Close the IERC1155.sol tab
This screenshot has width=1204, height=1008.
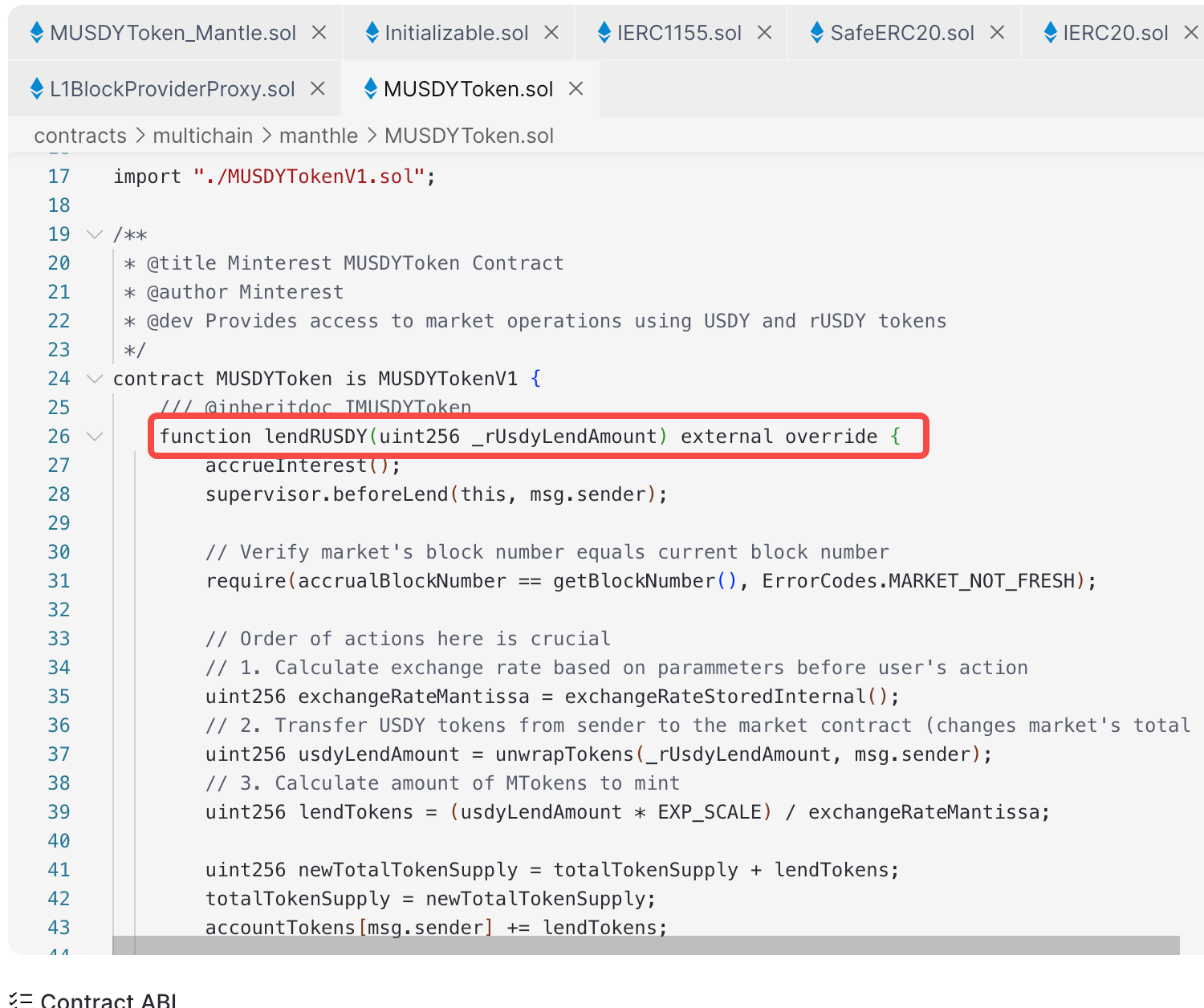[765, 32]
